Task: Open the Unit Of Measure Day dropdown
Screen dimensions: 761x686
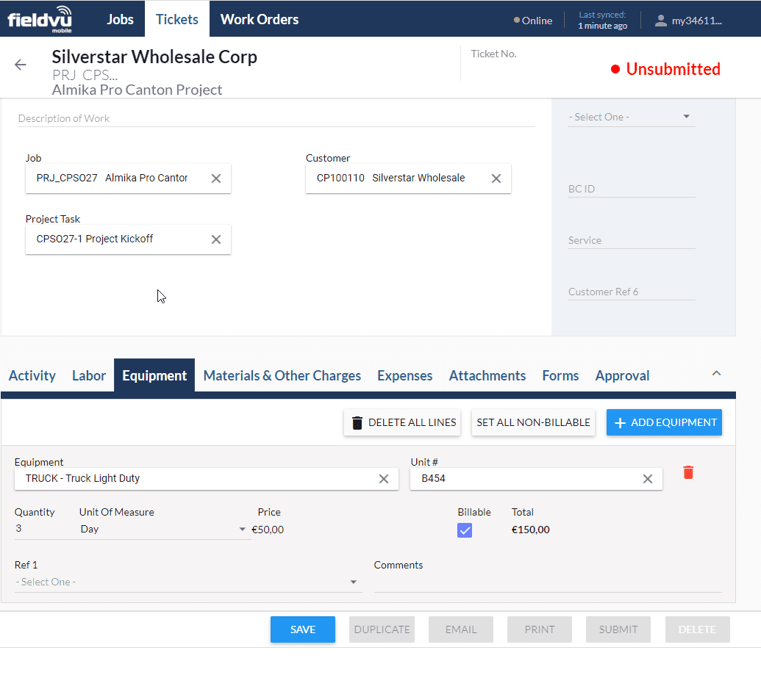Action: click(x=164, y=529)
